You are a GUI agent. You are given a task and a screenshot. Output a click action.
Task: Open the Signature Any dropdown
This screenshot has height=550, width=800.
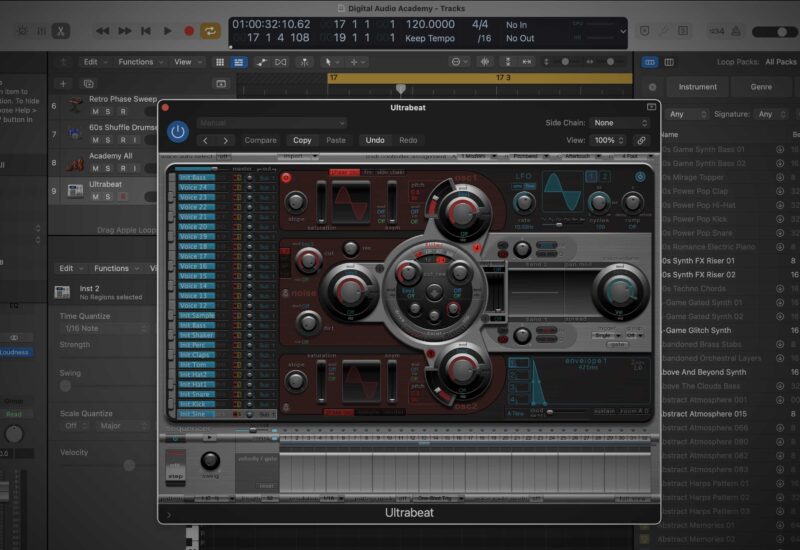[x=771, y=114]
